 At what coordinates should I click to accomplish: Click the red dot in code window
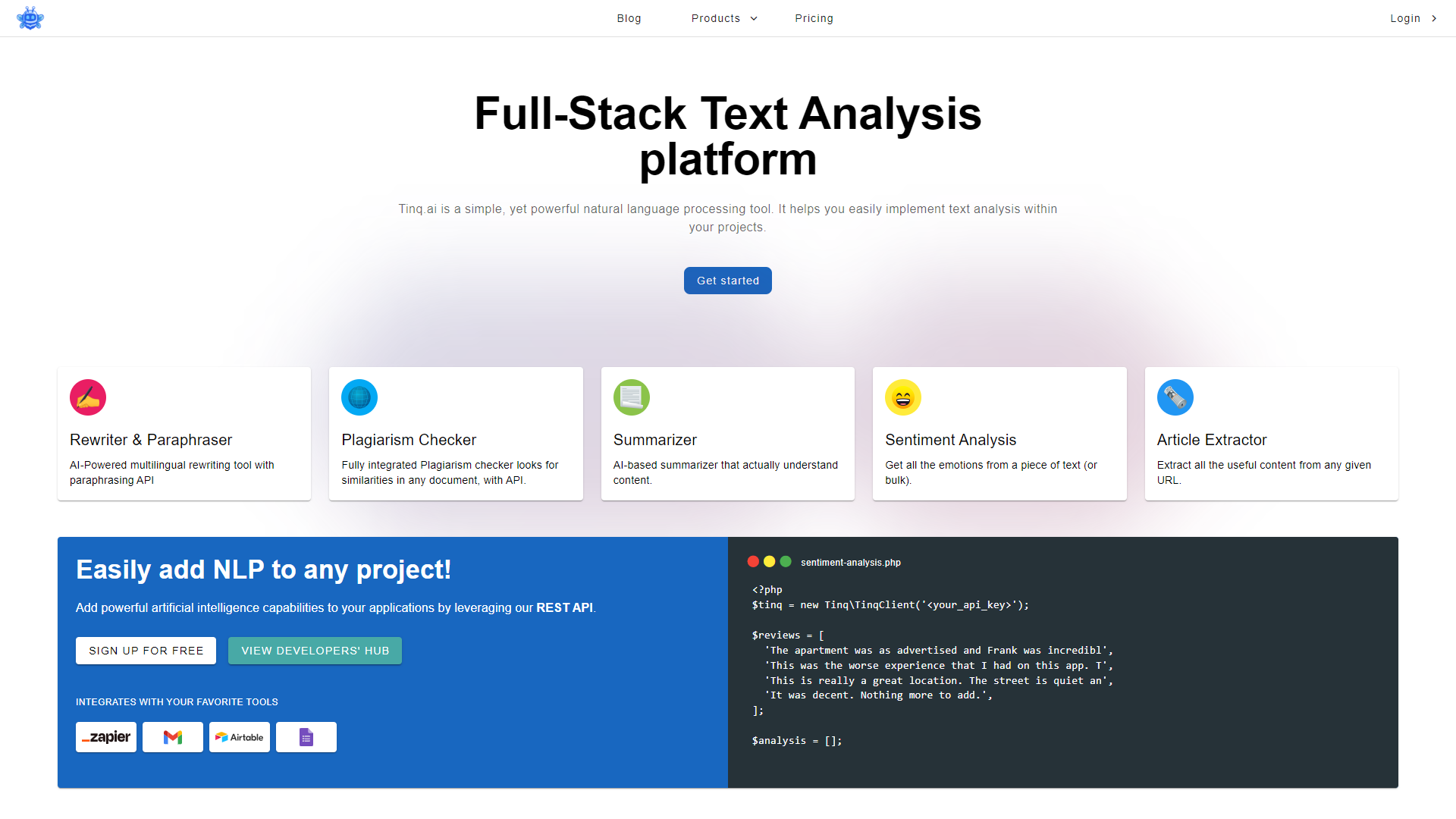[753, 562]
